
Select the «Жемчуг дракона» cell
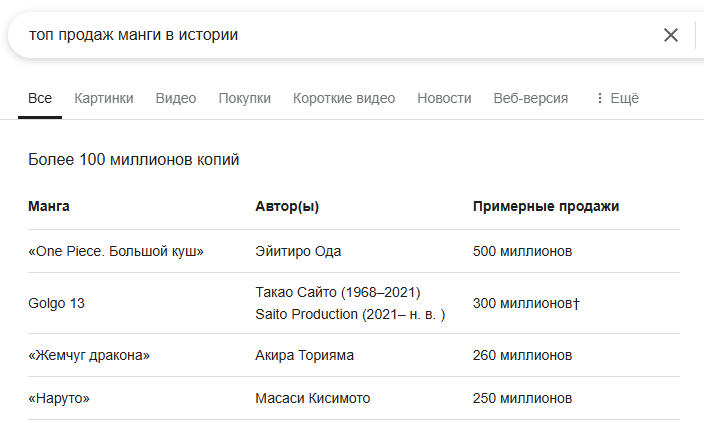(x=89, y=356)
